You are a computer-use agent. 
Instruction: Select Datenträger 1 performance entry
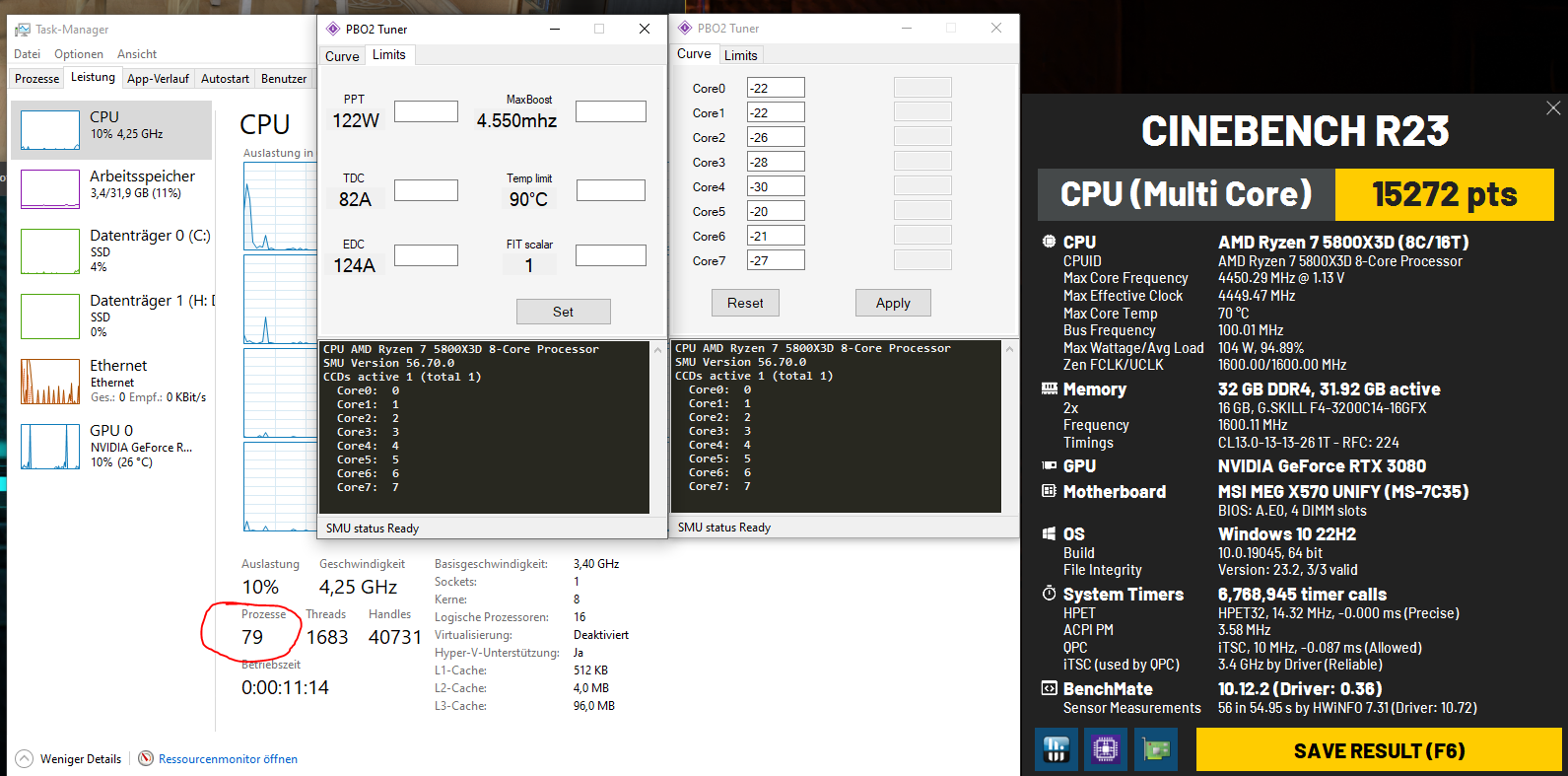click(x=111, y=316)
